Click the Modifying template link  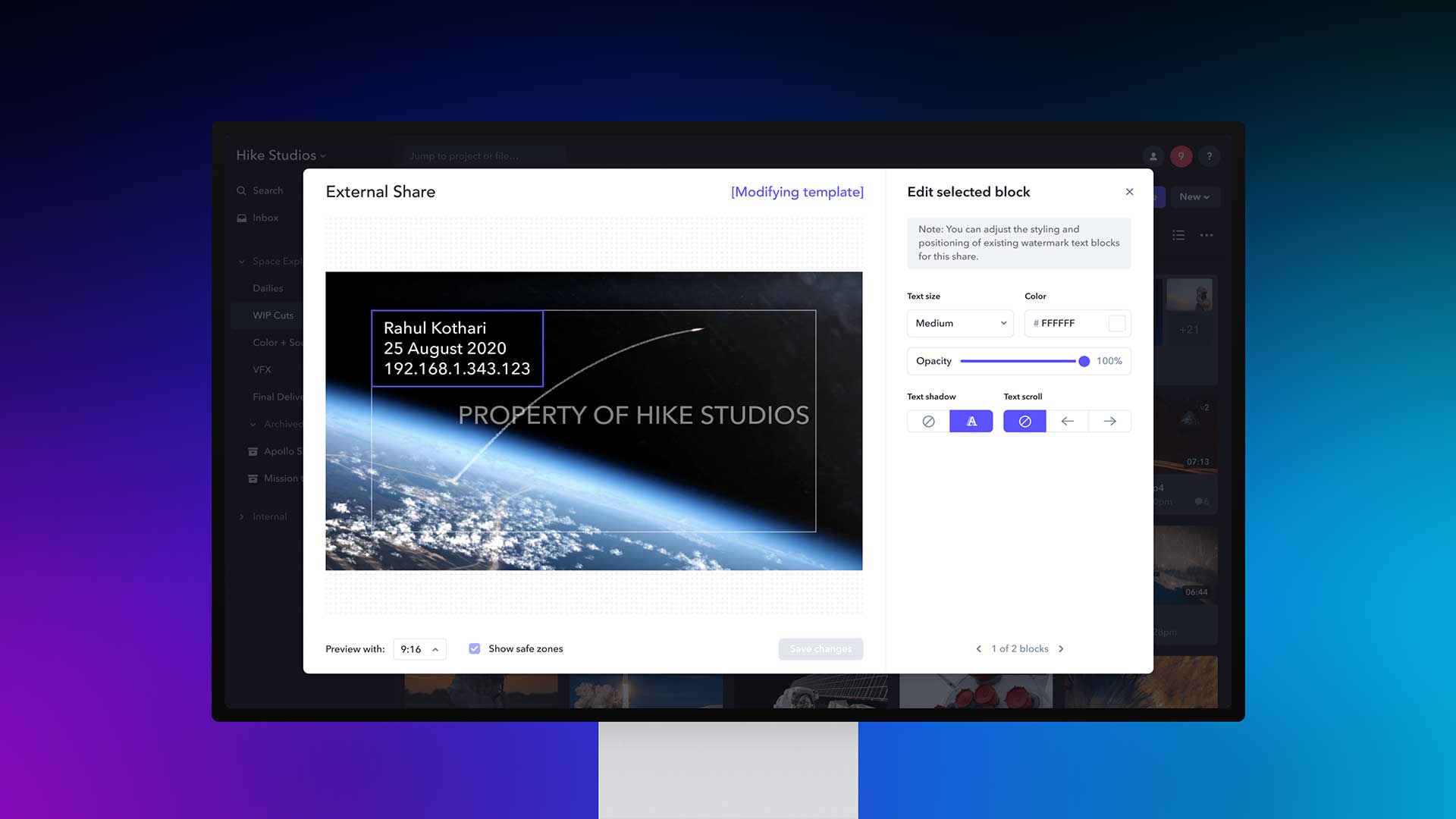coord(796,192)
